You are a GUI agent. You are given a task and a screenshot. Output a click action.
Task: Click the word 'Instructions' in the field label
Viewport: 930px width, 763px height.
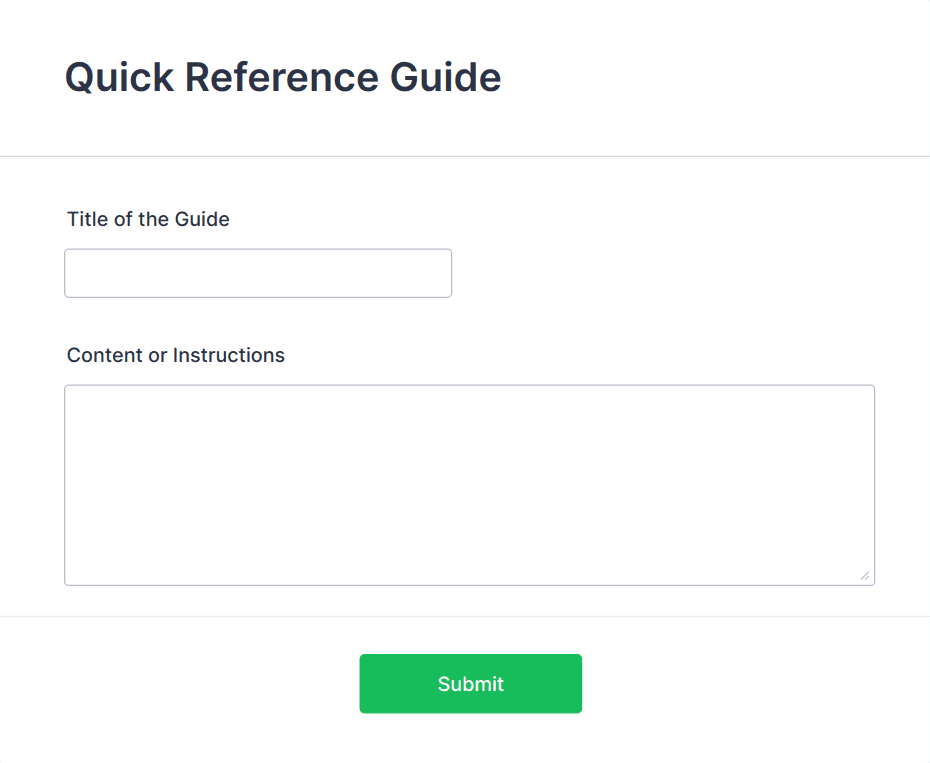228,355
